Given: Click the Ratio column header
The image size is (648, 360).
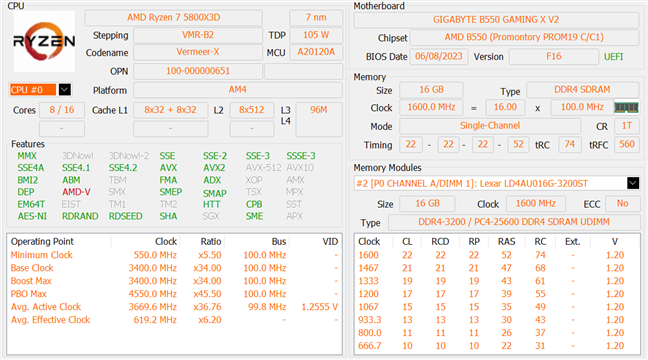Looking at the screenshot, I should [211, 242].
